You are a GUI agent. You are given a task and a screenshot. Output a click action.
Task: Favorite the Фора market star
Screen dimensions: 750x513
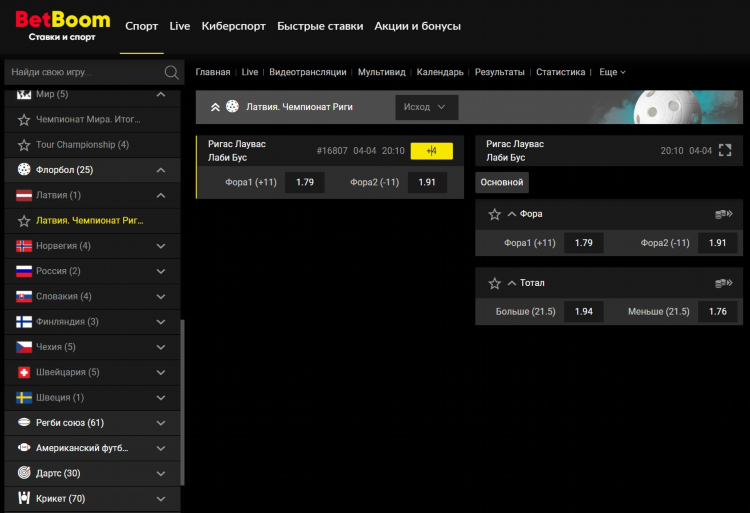pyautogui.click(x=495, y=214)
